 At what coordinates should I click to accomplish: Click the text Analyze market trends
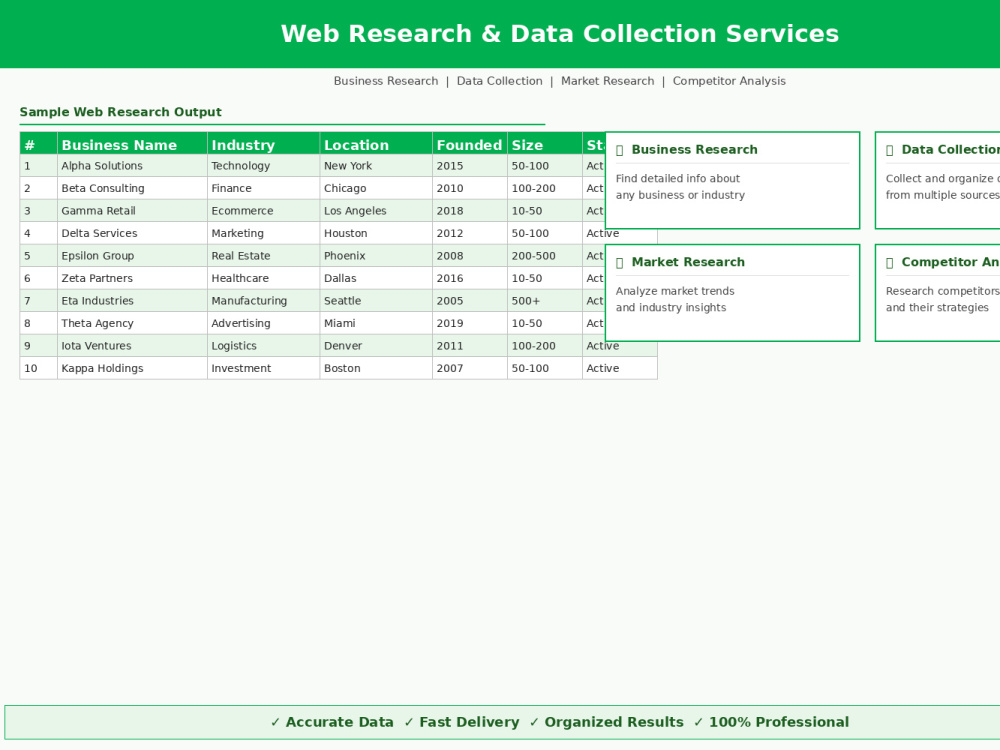[675, 291]
